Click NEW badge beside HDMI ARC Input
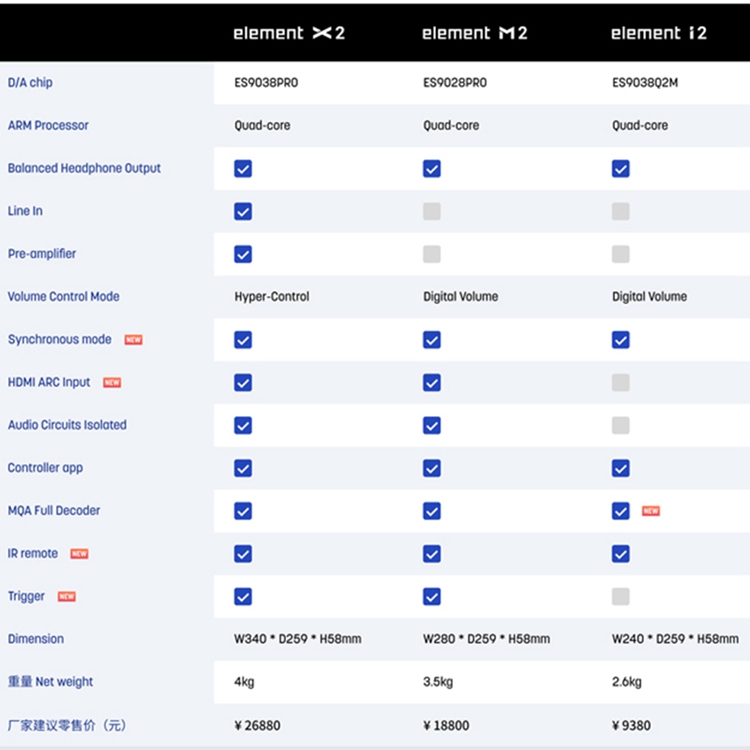The height and width of the screenshot is (750, 750). point(112,383)
